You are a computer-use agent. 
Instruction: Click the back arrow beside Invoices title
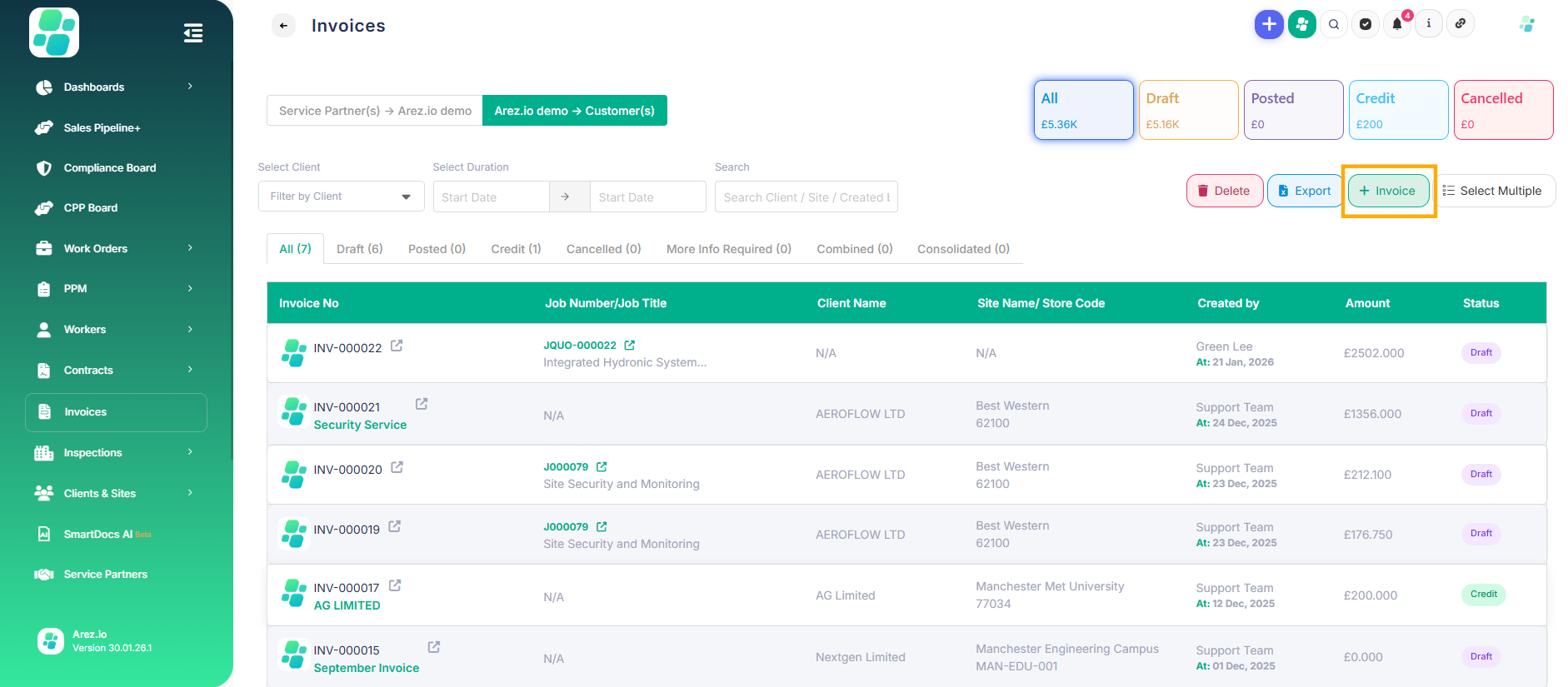pos(283,26)
